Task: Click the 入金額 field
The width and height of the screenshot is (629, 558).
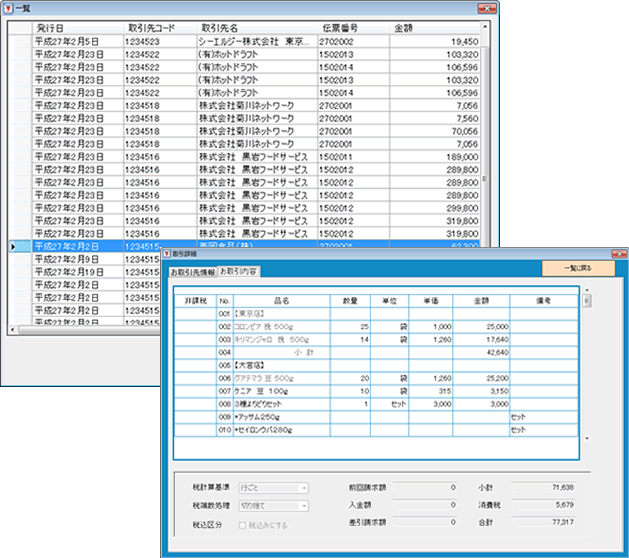Action: point(425,505)
